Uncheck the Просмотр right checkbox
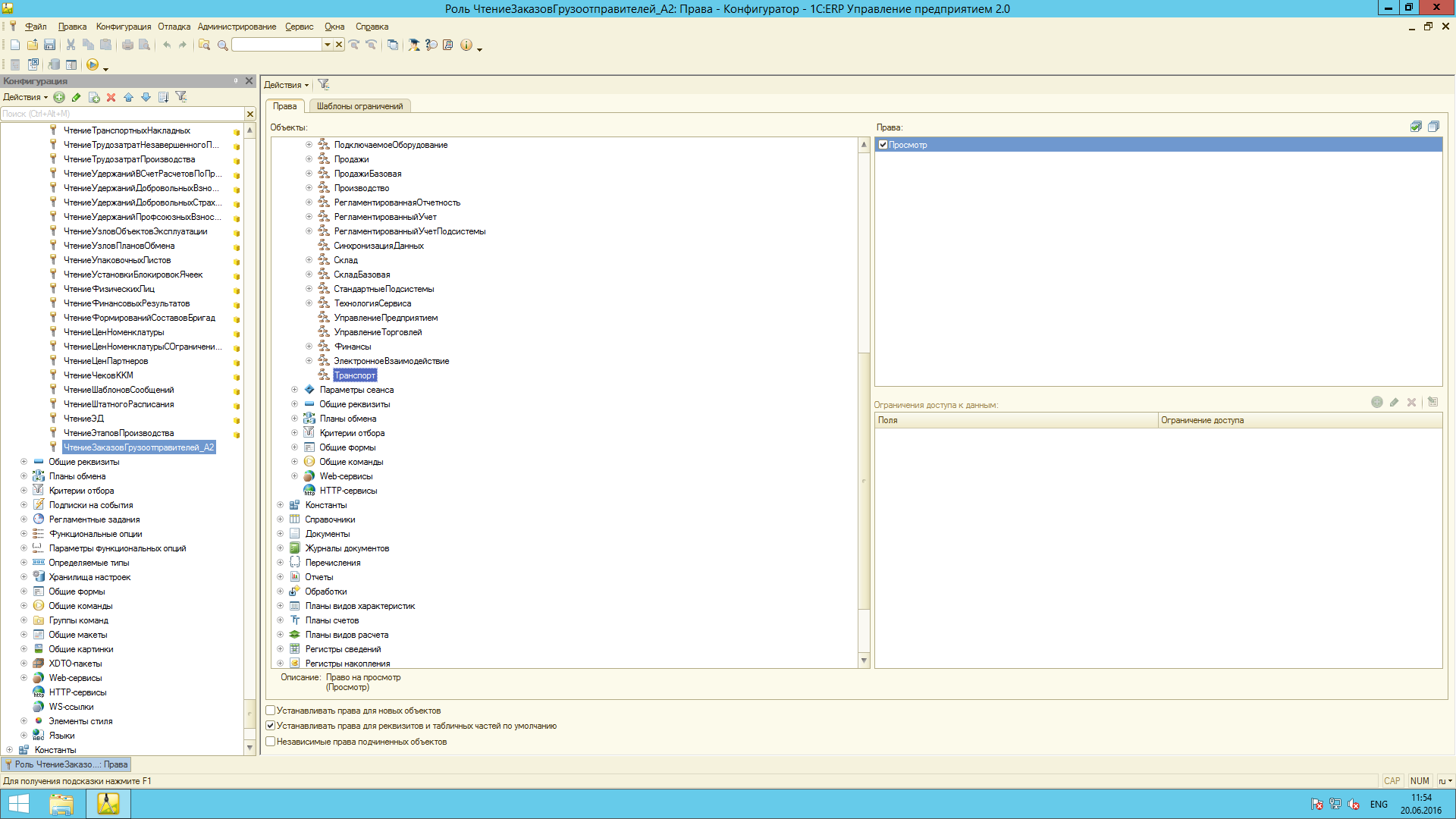Screen dimensions: 1456x819 click(883, 145)
